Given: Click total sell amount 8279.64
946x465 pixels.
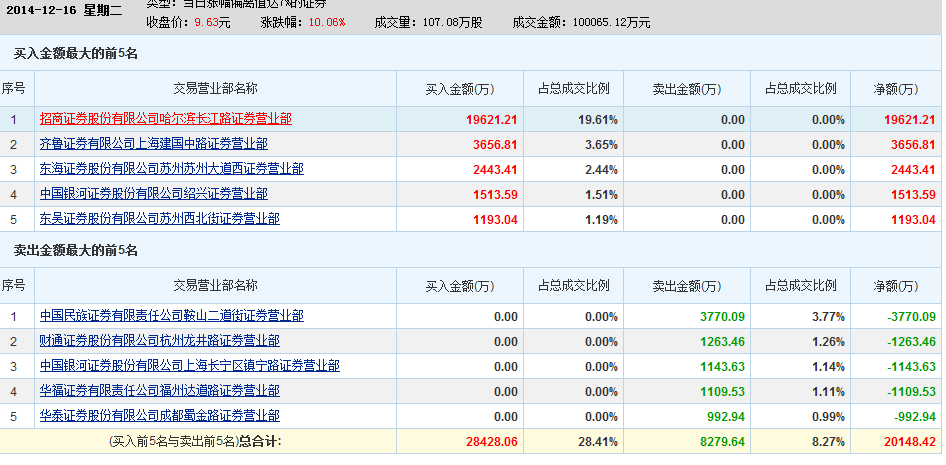Looking at the screenshot, I should tap(722, 442).
